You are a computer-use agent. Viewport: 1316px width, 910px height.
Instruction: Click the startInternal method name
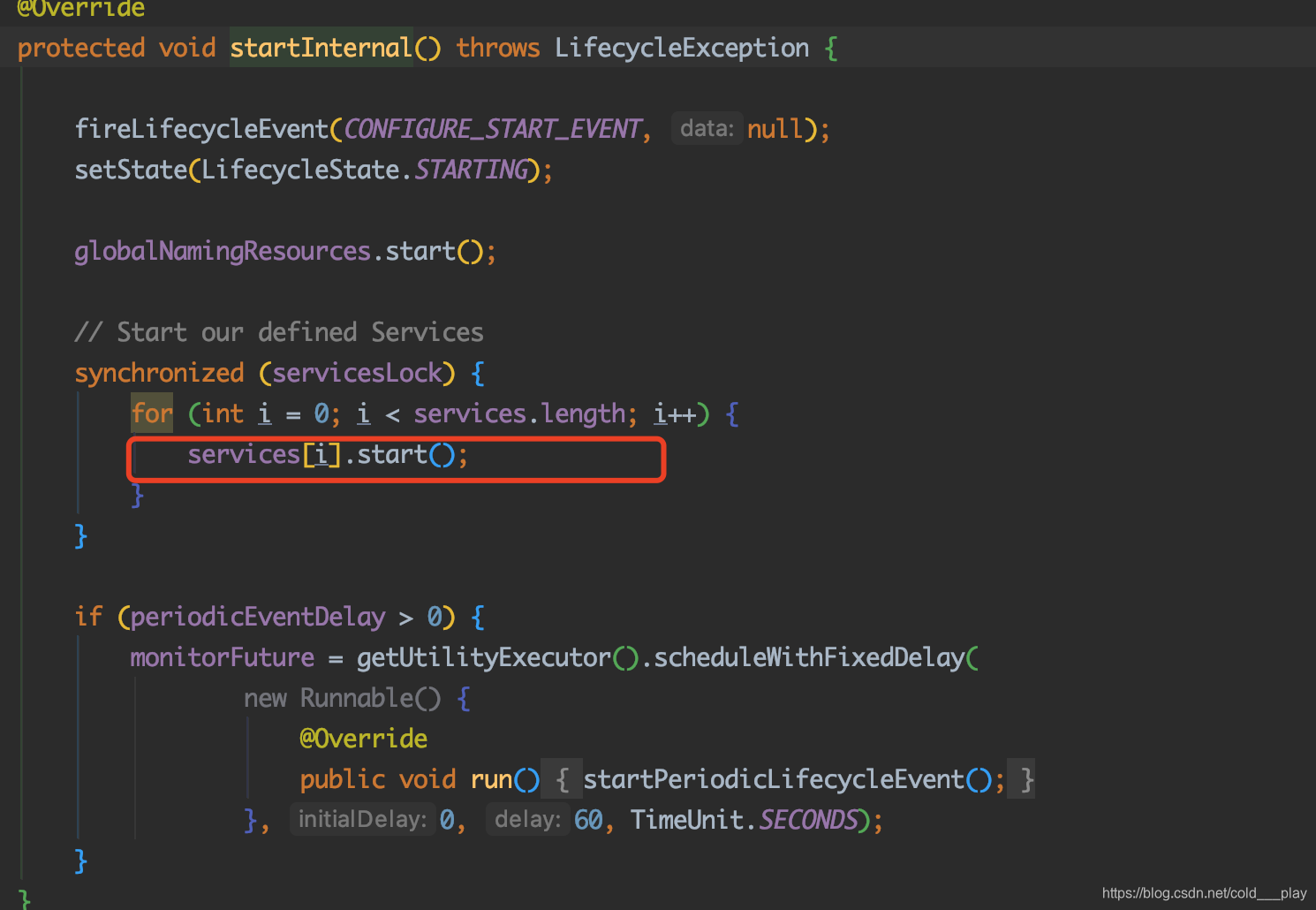point(321,48)
